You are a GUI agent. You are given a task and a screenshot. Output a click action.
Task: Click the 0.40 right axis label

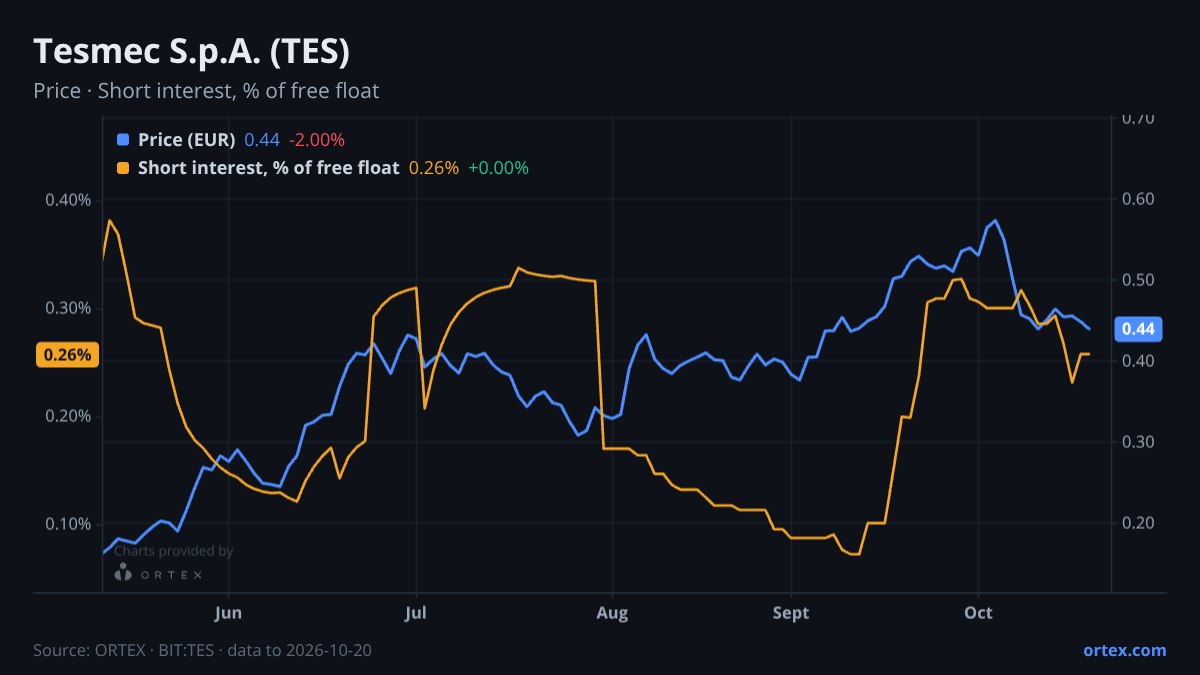pos(1138,361)
